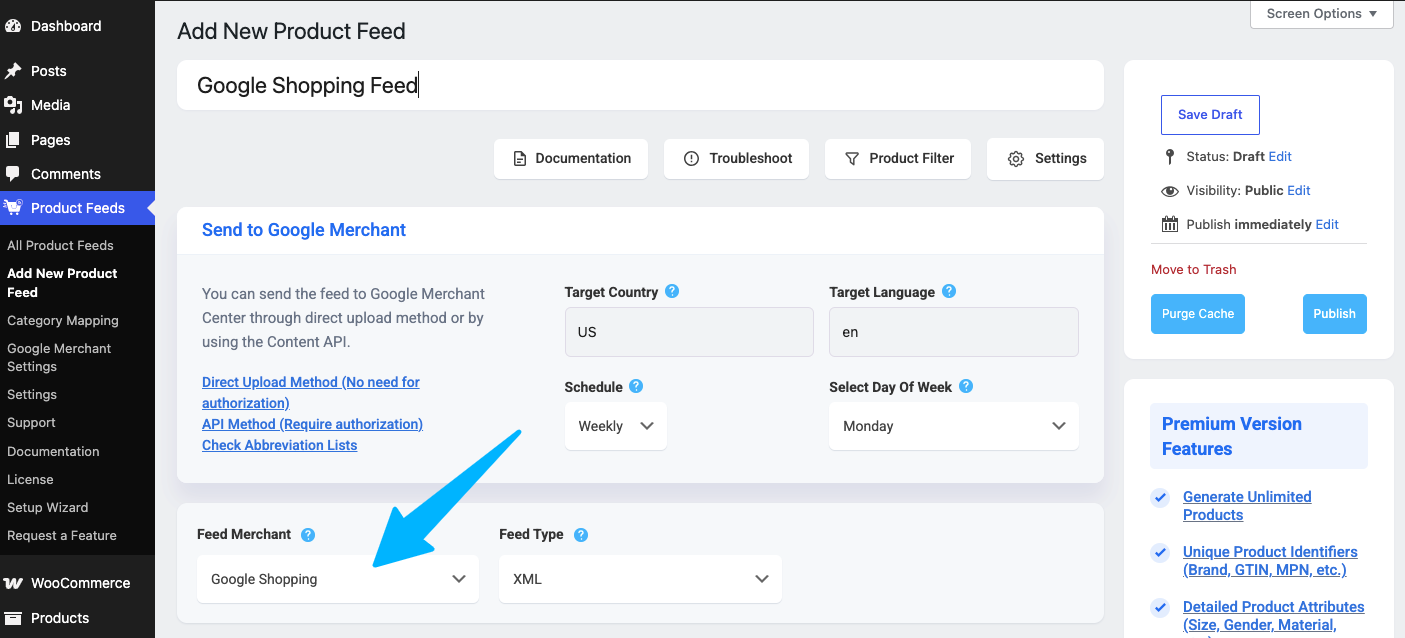The height and width of the screenshot is (638, 1405).
Task: Expand the Screen Options panel
Action: [1322, 14]
